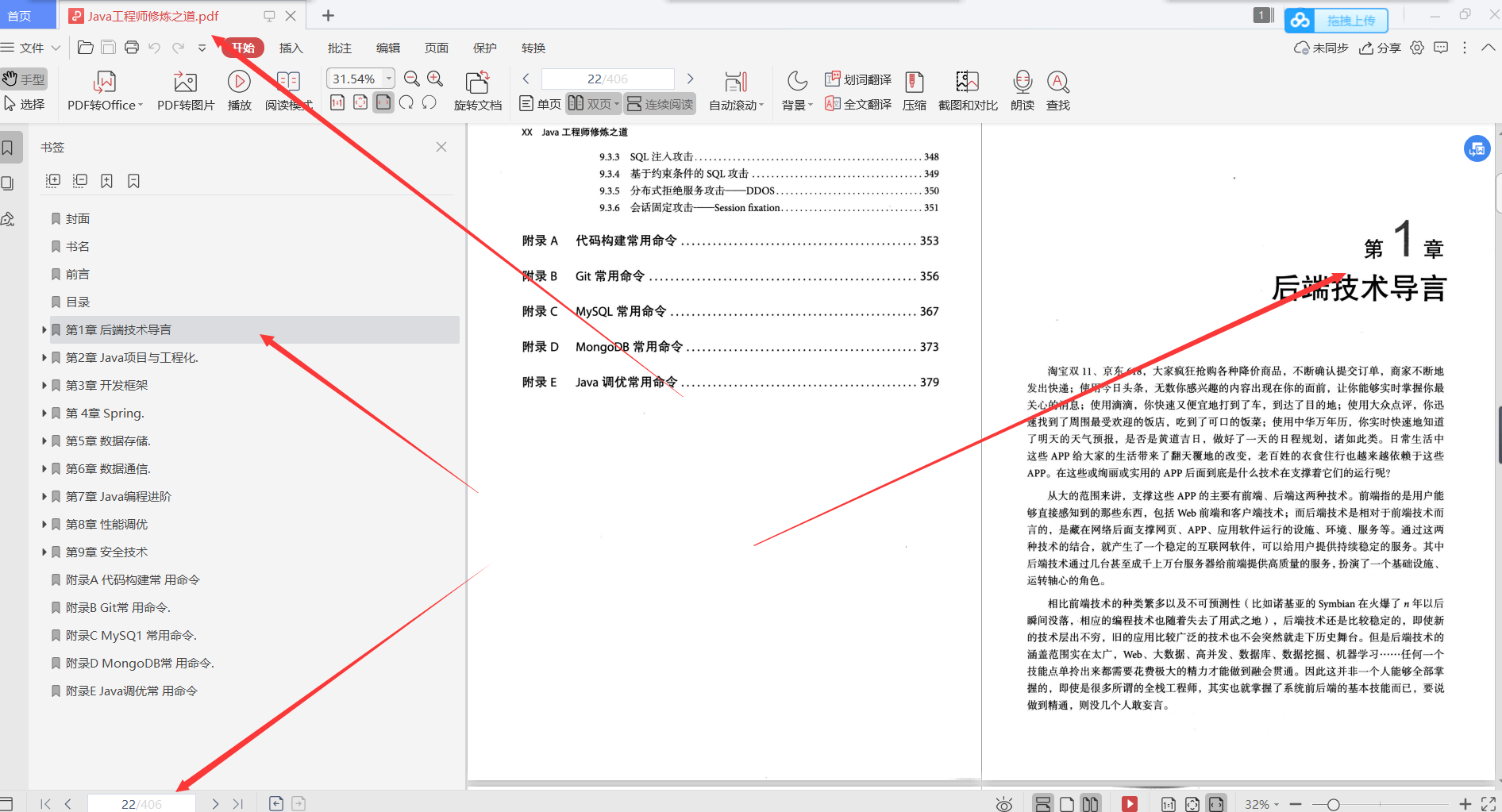Open the 压缩 compress tool
Viewport: 1502px width, 812px height.
pyautogui.click(x=915, y=91)
